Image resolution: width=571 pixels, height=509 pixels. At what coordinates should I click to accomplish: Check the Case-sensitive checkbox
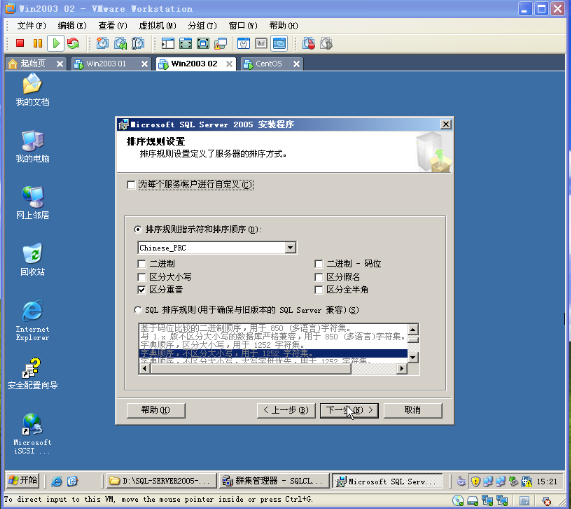tap(142, 277)
